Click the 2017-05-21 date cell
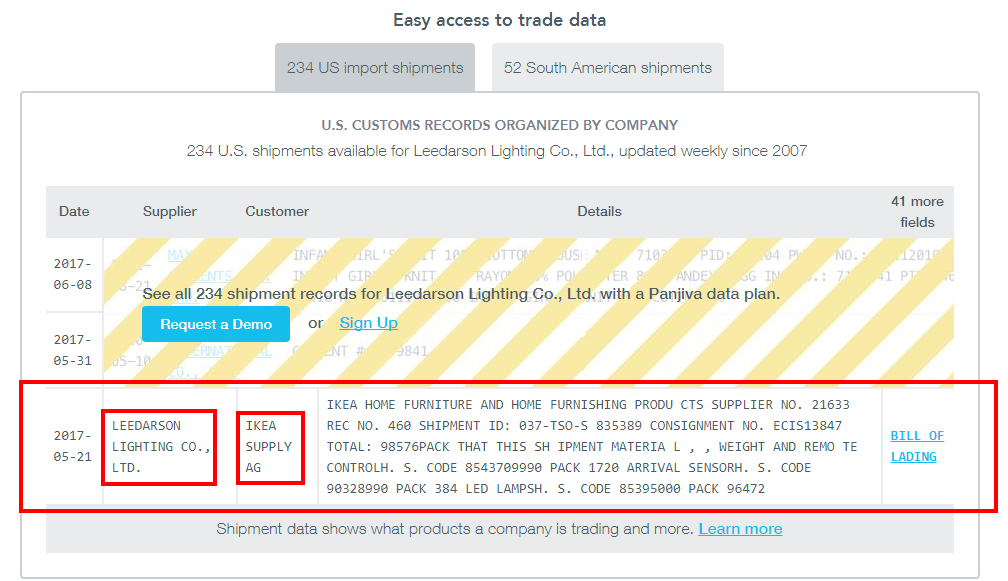The image size is (1008, 581). coord(74,446)
